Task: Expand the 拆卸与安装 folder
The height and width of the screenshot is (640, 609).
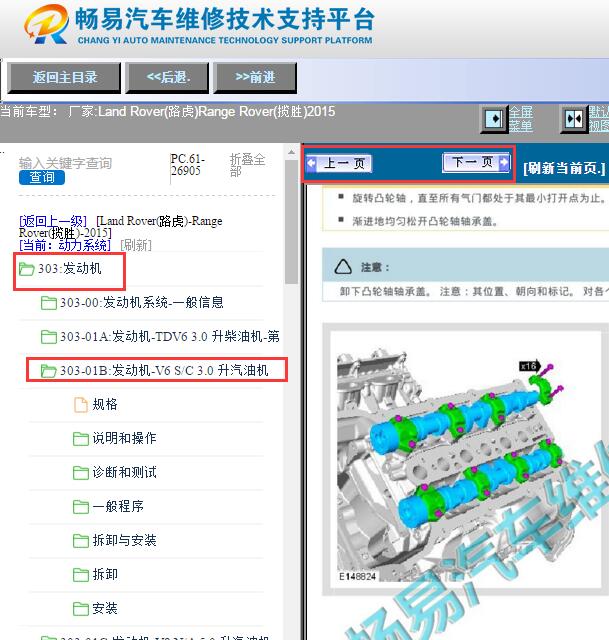Action: [124, 541]
